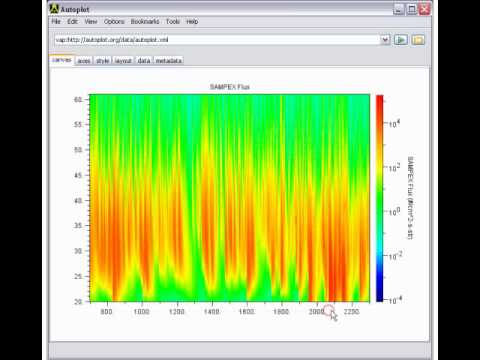The width and height of the screenshot is (480, 360).
Task: Click the 800 x-axis tick label
Action: point(106,312)
